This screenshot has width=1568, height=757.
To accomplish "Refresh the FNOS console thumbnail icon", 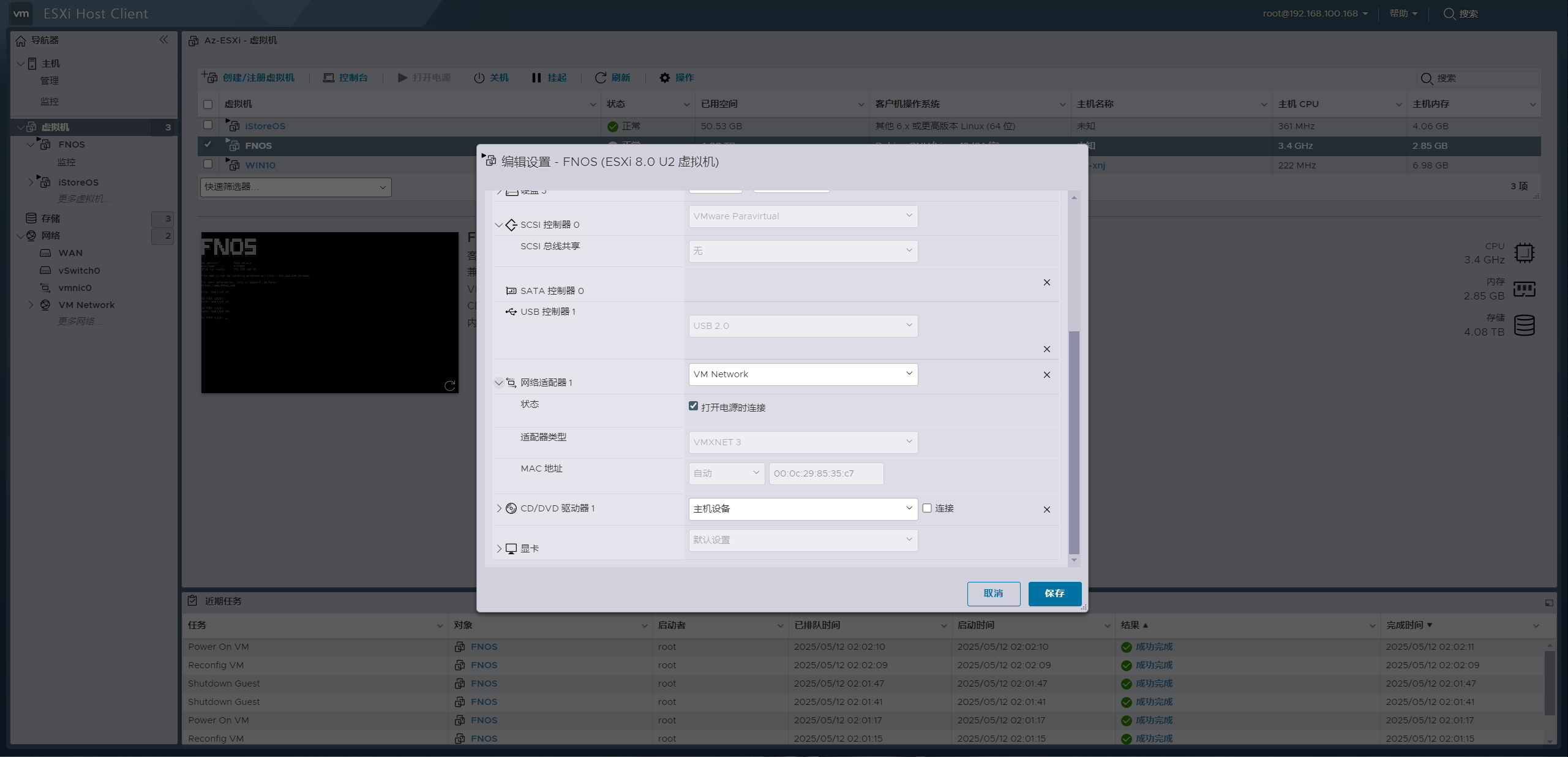I will pos(450,385).
